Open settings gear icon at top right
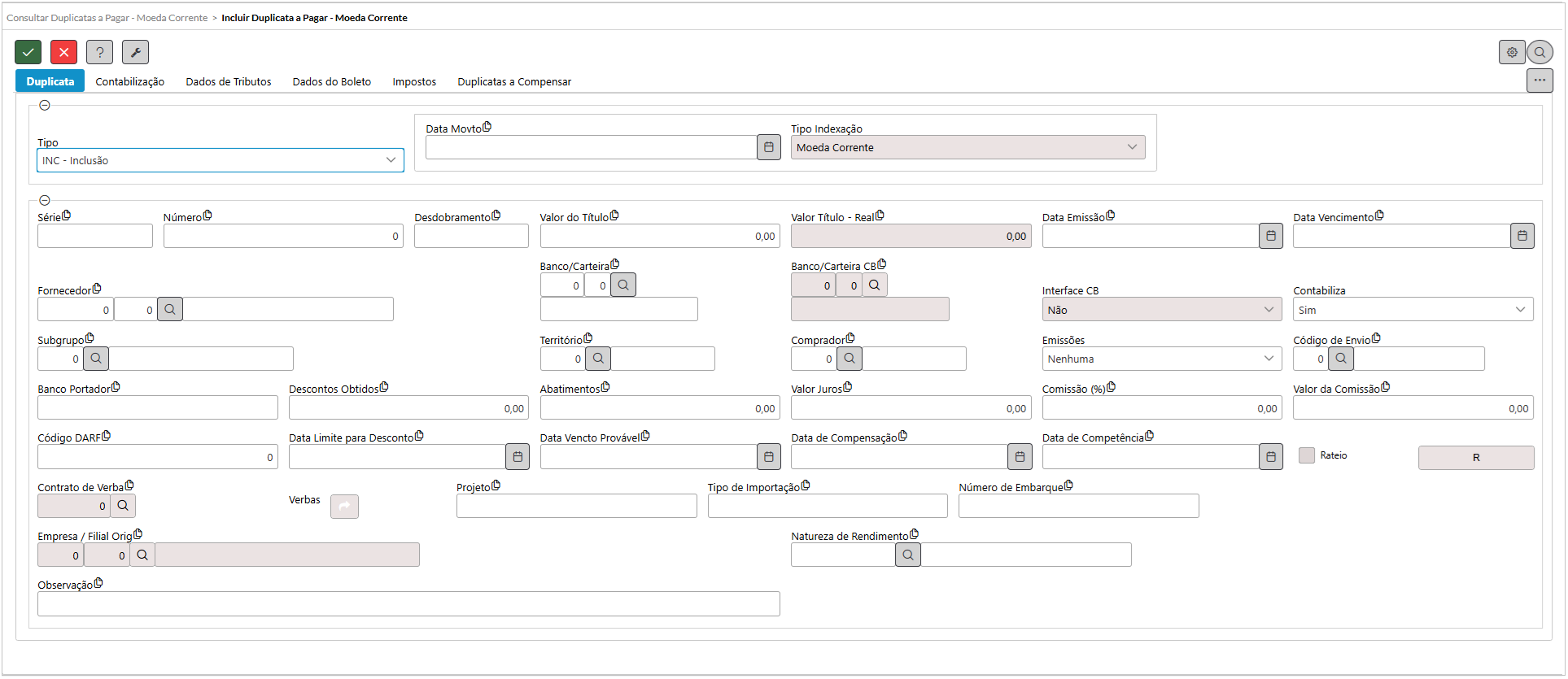The image size is (1568, 679). pos(1512,52)
